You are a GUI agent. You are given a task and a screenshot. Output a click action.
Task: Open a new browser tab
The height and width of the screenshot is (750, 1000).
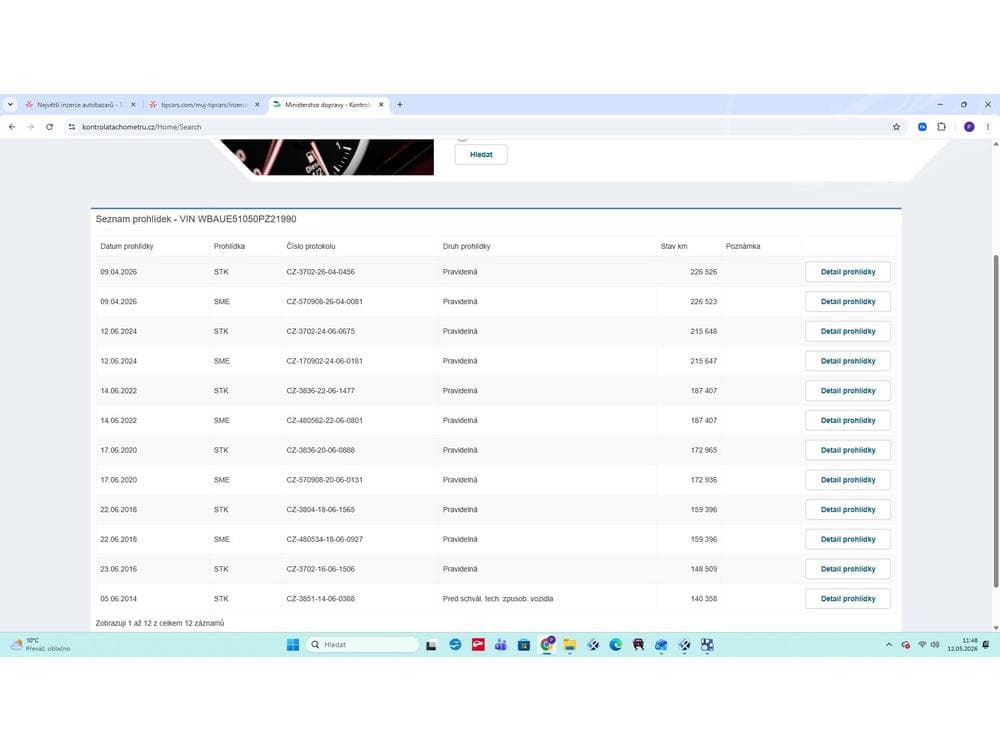tap(400, 105)
